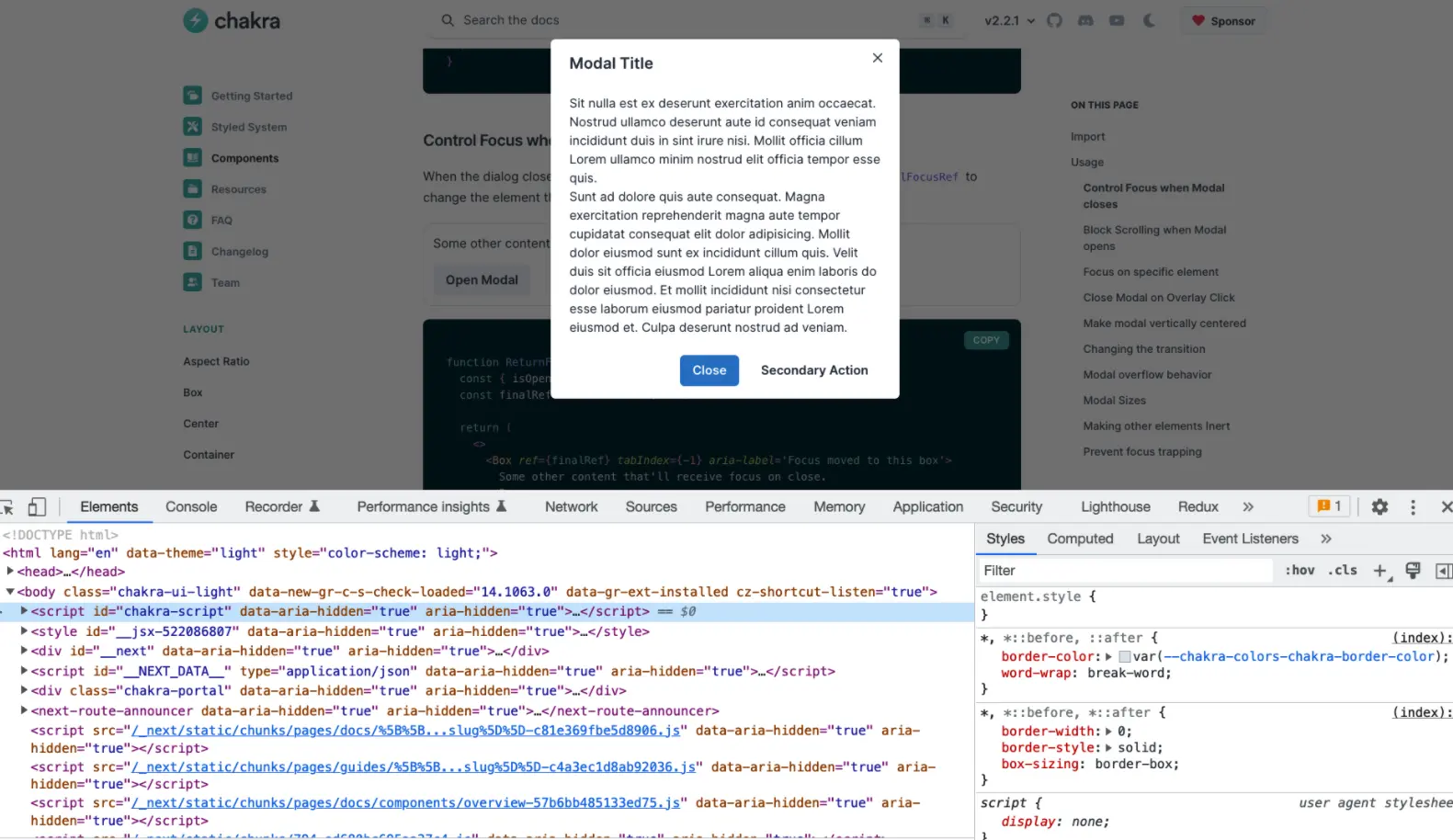This screenshot has height=840, width=1453.
Task: Open DevTools settings gear
Action: tap(1379, 506)
